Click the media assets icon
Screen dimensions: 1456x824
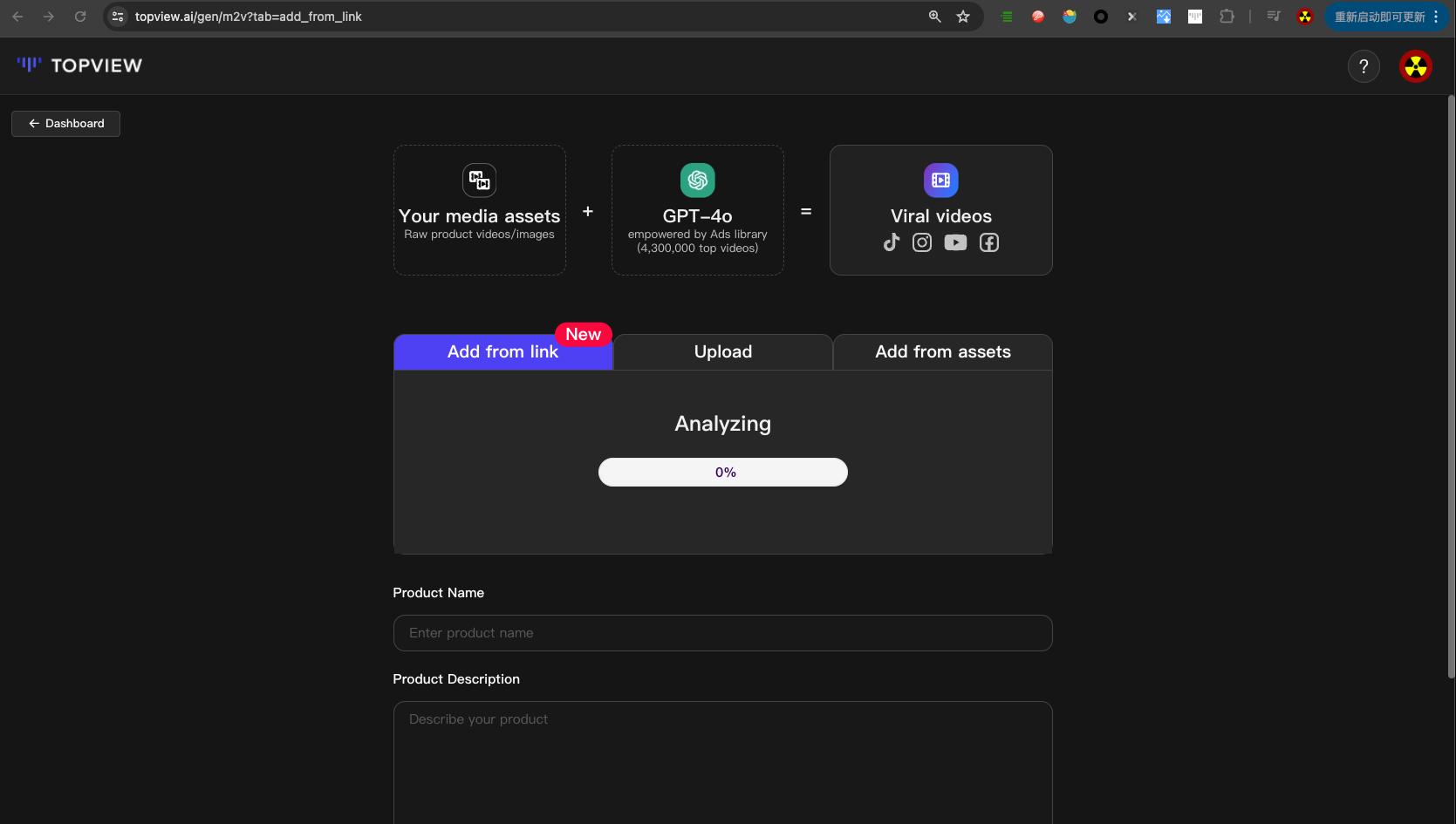coord(479,180)
